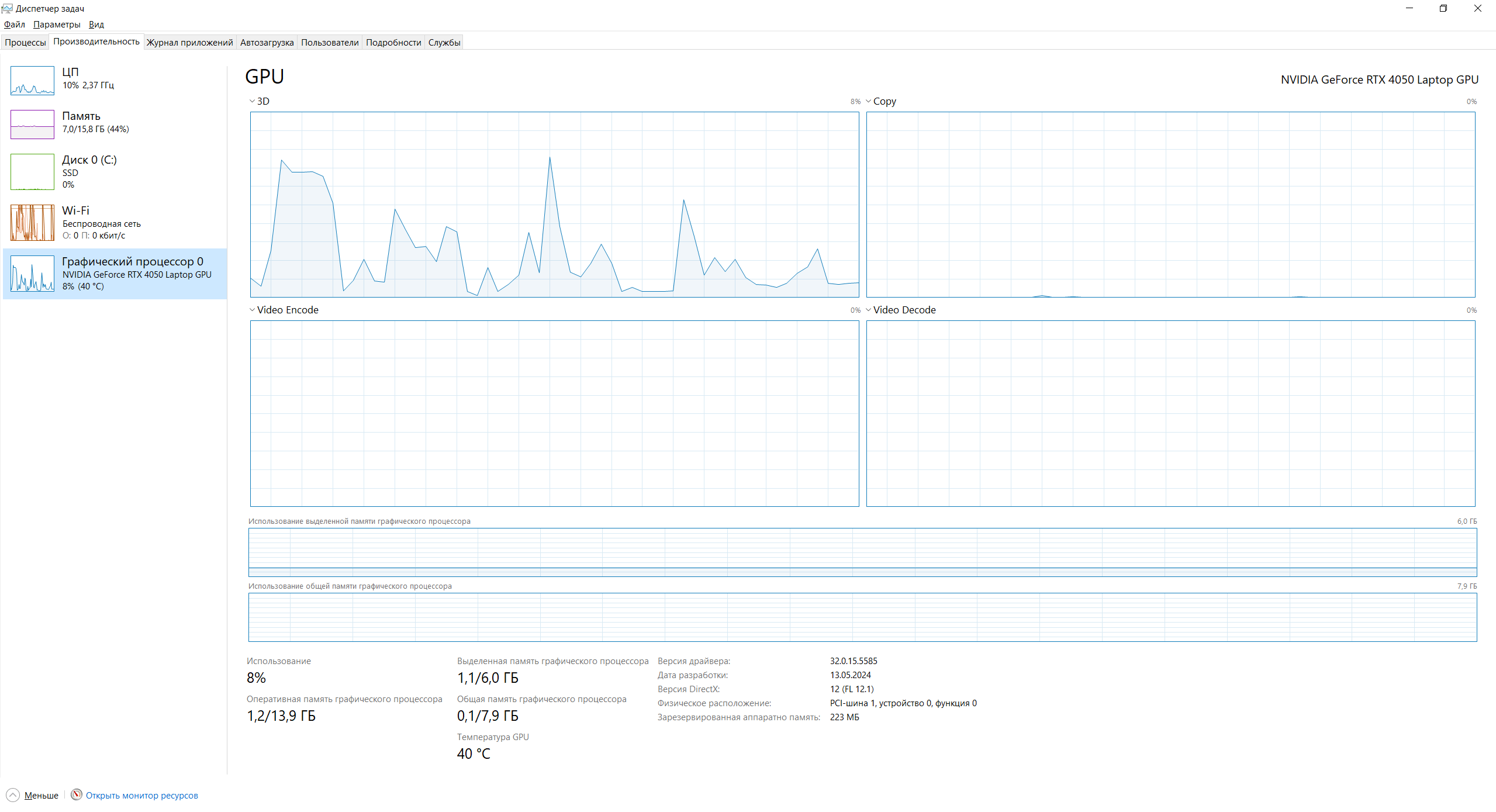Select the Память memory graph thumbnail

32,125
